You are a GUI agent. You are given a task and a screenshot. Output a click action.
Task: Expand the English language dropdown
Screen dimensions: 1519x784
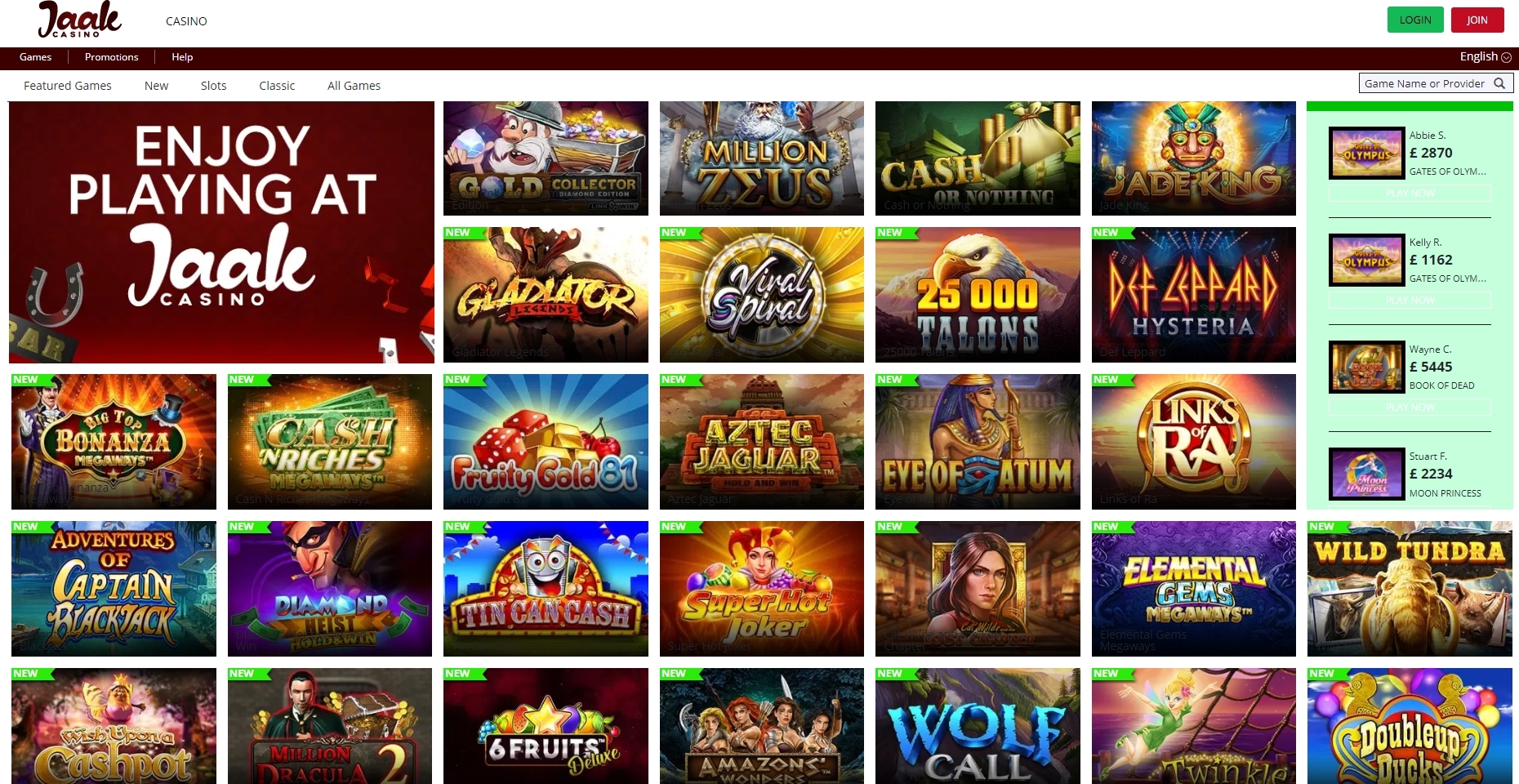point(1485,56)
